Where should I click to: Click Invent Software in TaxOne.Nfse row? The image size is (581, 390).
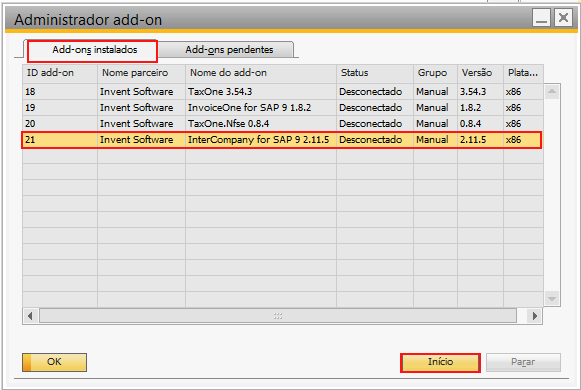tap(136, 124)
